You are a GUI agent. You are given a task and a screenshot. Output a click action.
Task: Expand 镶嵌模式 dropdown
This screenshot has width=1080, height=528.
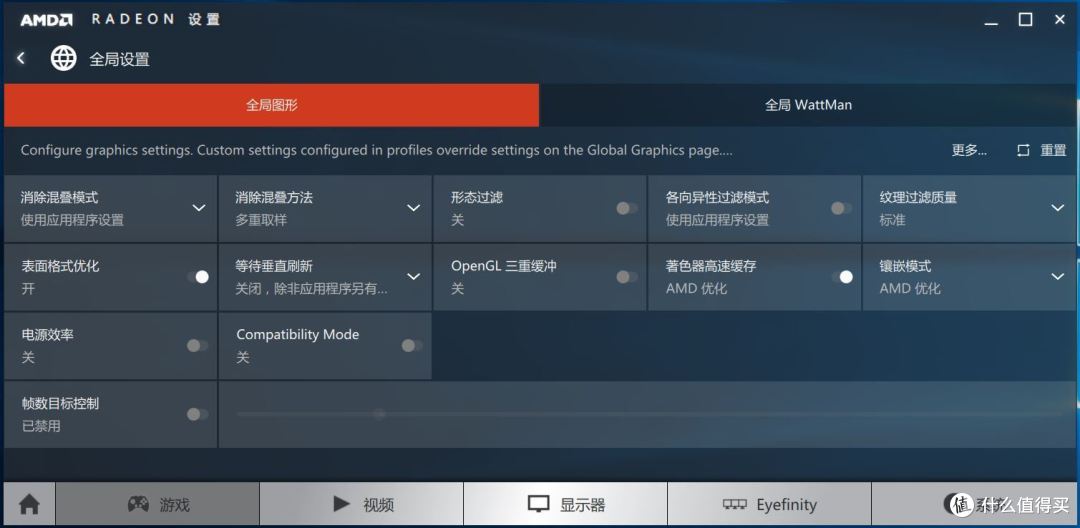coord(1058,277)
